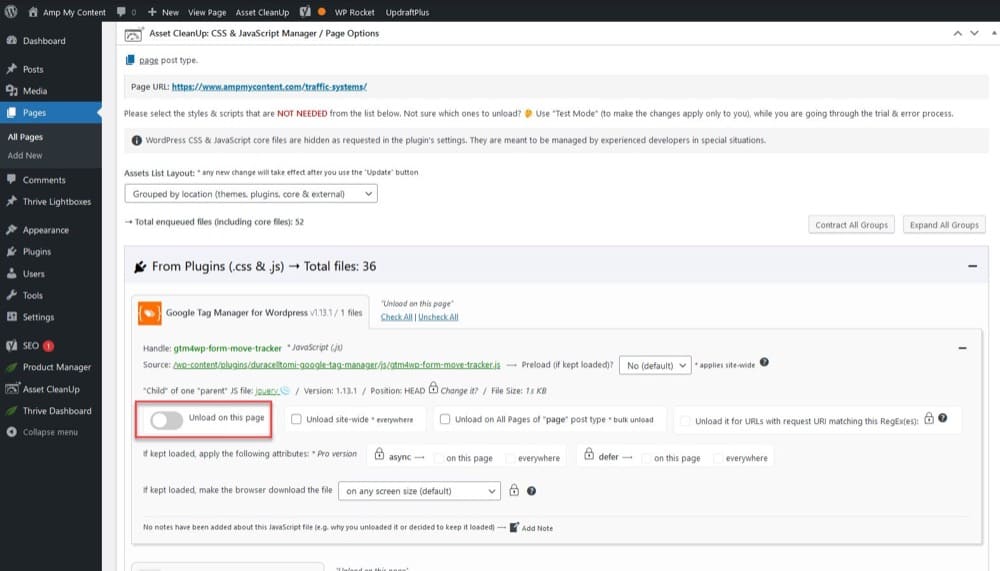Image resolution: width=1000 pixels, height=571 pixels.
Task: Check Unload site-wide everywhere
Action: tap(296, 419)
